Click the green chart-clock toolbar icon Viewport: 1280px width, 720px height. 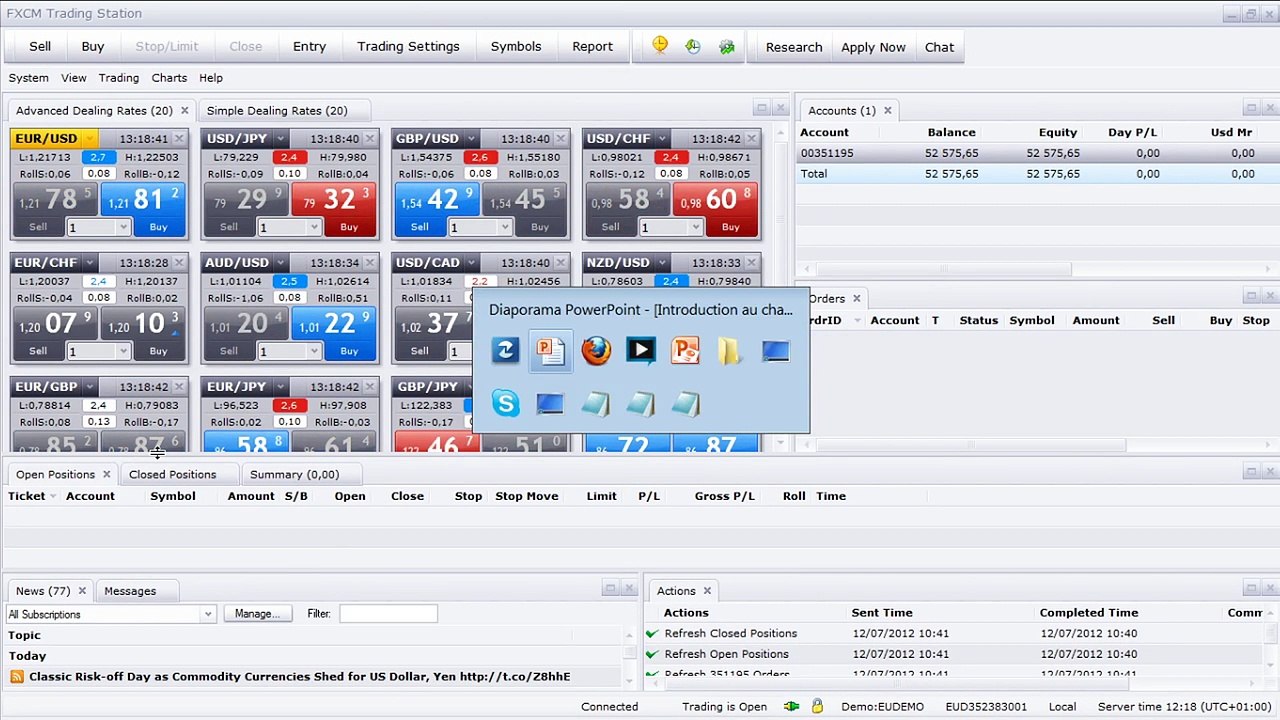pos(693,46)
